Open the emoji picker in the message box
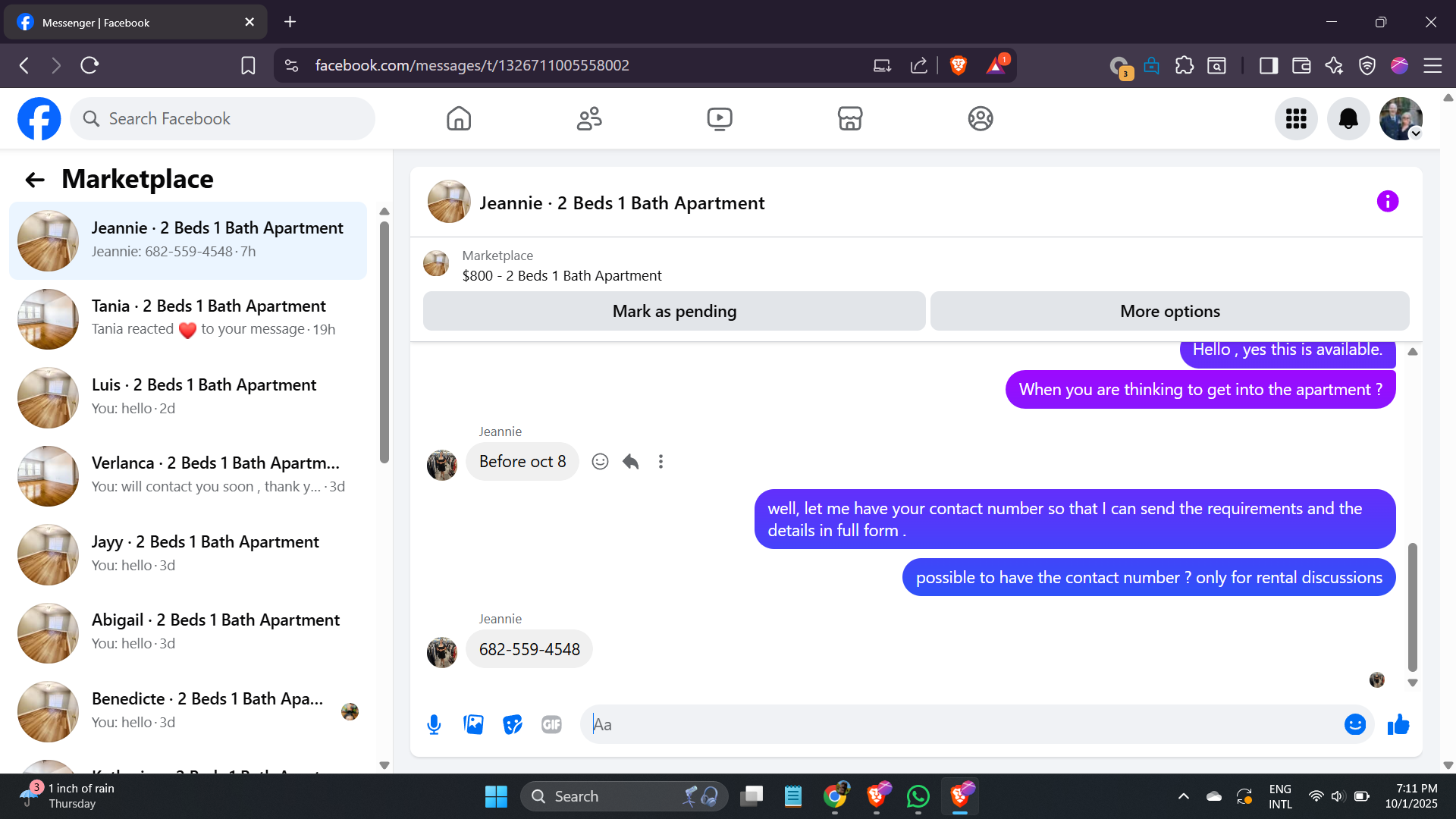This screenshot has width=1456, height=819. (x=1355, y=725)
